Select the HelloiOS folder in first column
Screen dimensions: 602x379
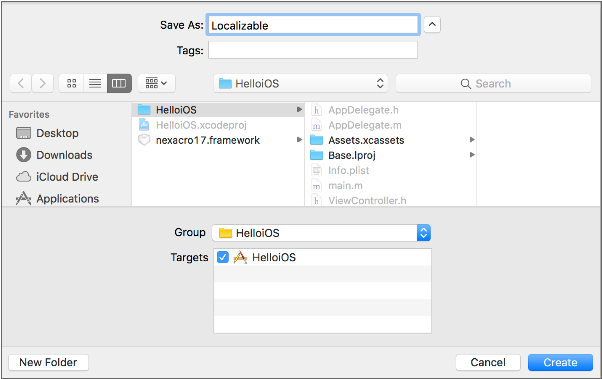tap(218, 110)
